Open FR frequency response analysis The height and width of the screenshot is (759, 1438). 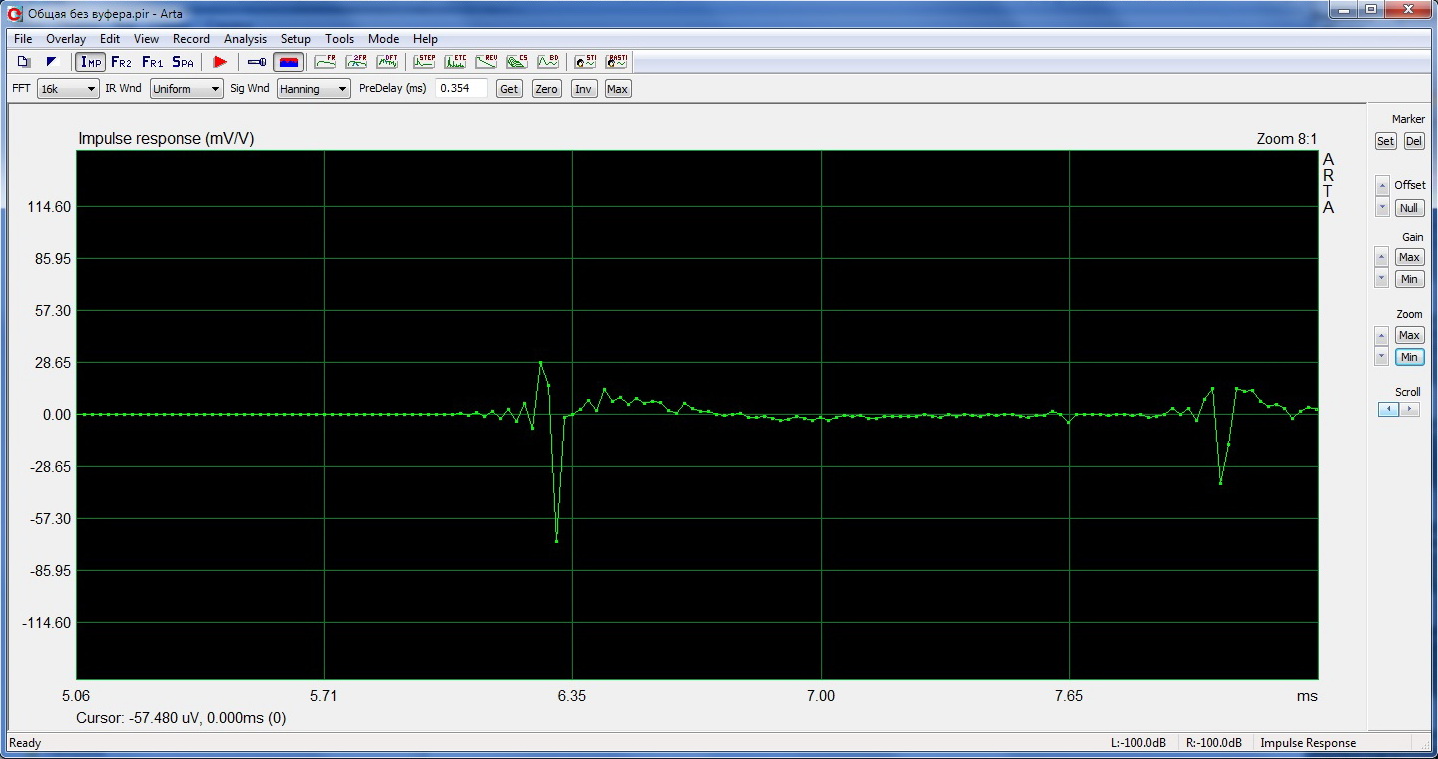pyautogui.click(x=325, y=62)
